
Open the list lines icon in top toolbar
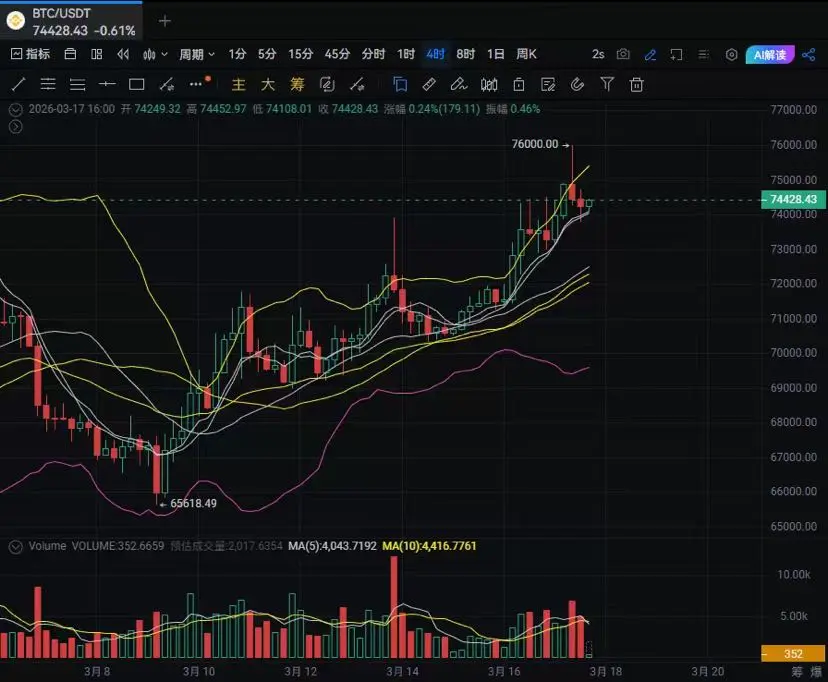tap(703, 54)
